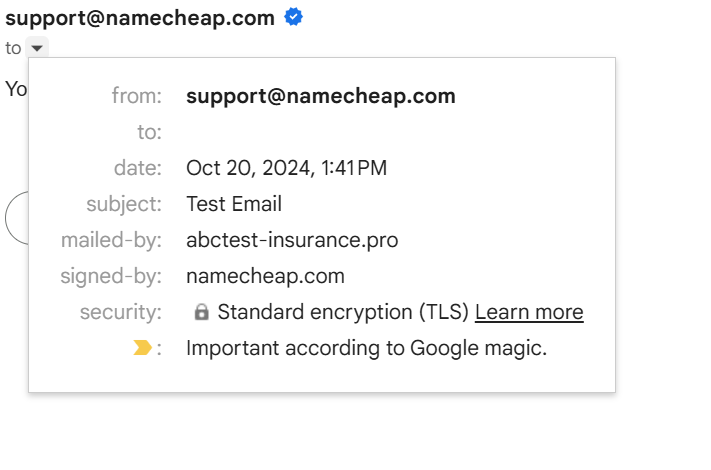711x470 pixels.
Task: Click the bold from address support@namecheap.com
Action: [x=321, y=96]
